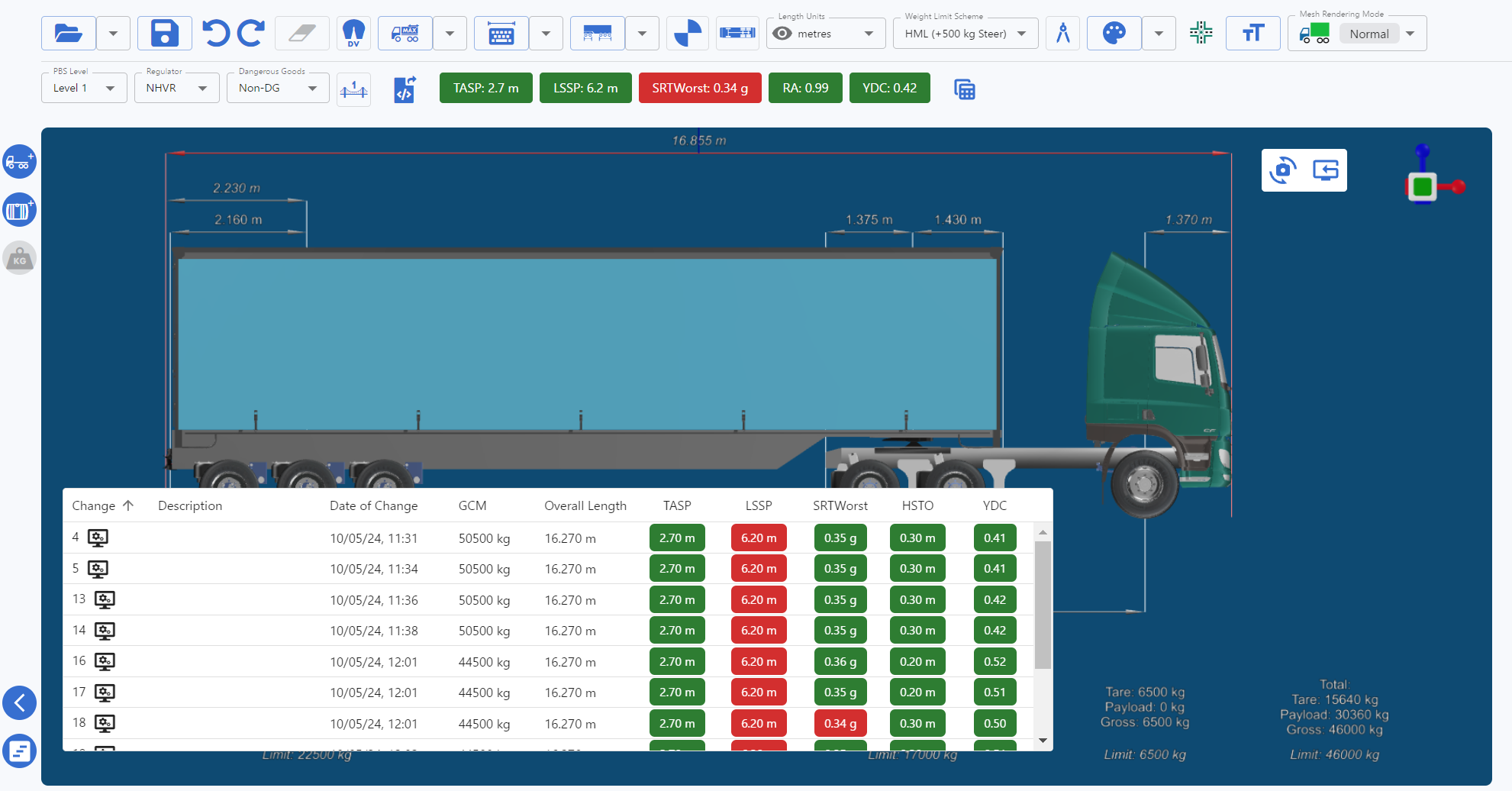This screenshot has width=1512, height=791.
Task: Open the Weight Limit Scheme dropdown
Action: pyautogui.click(x=966, y=34)
